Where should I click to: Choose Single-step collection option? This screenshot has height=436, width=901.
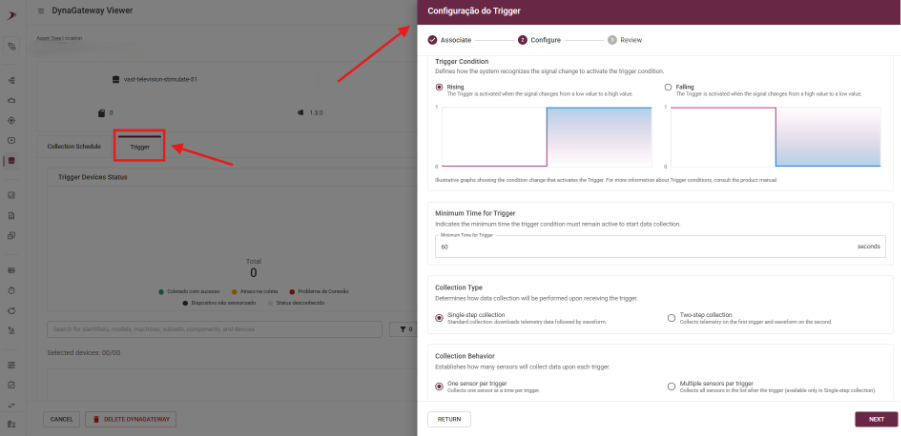click(439, 317)
